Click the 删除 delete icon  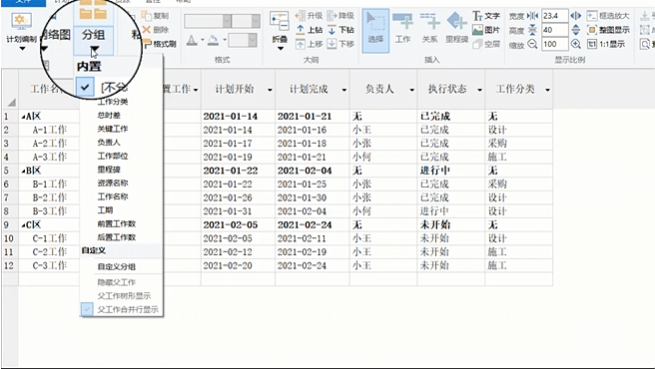[146, 30]
